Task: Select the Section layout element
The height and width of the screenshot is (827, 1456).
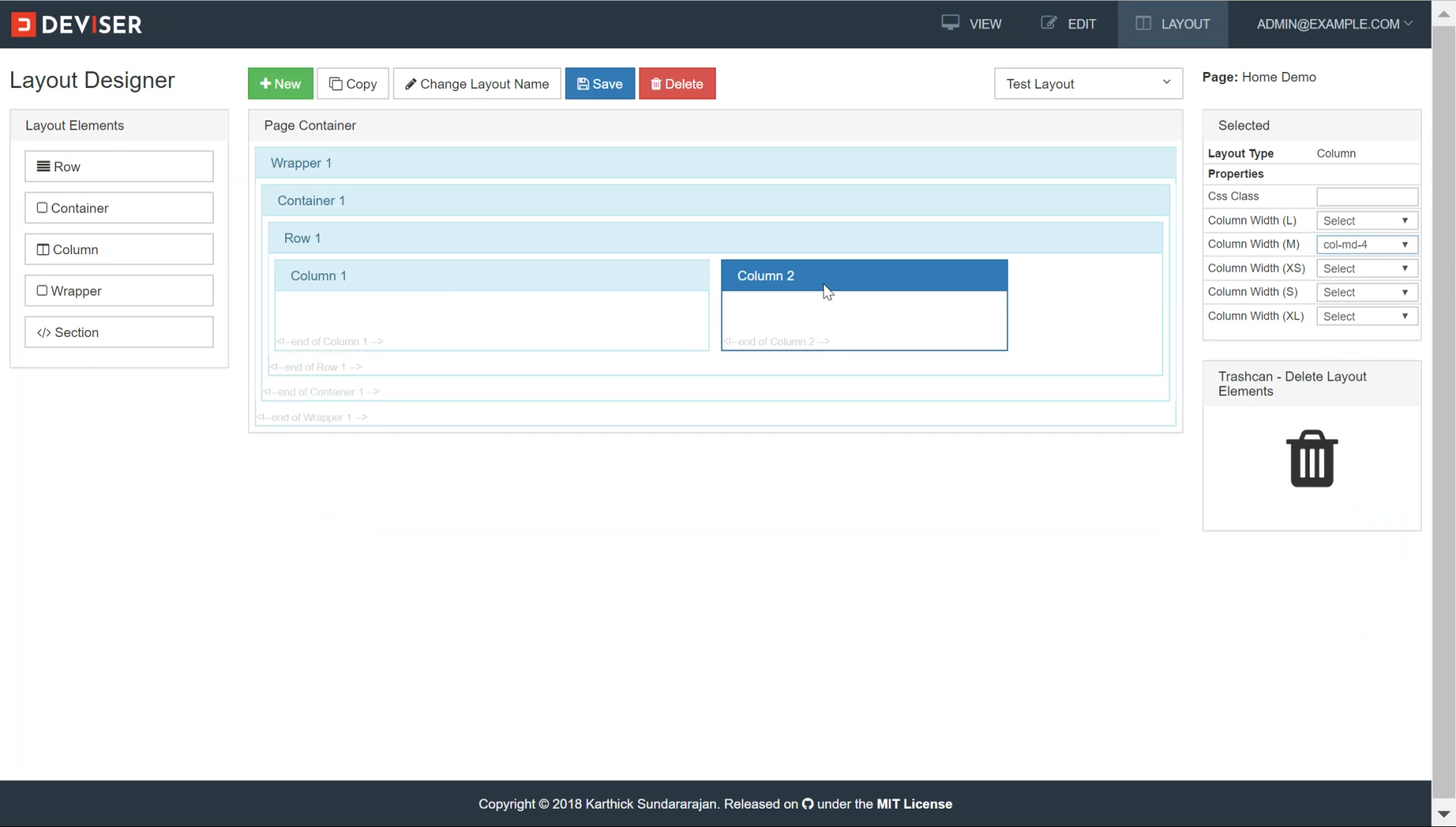Action: (119, 332)
